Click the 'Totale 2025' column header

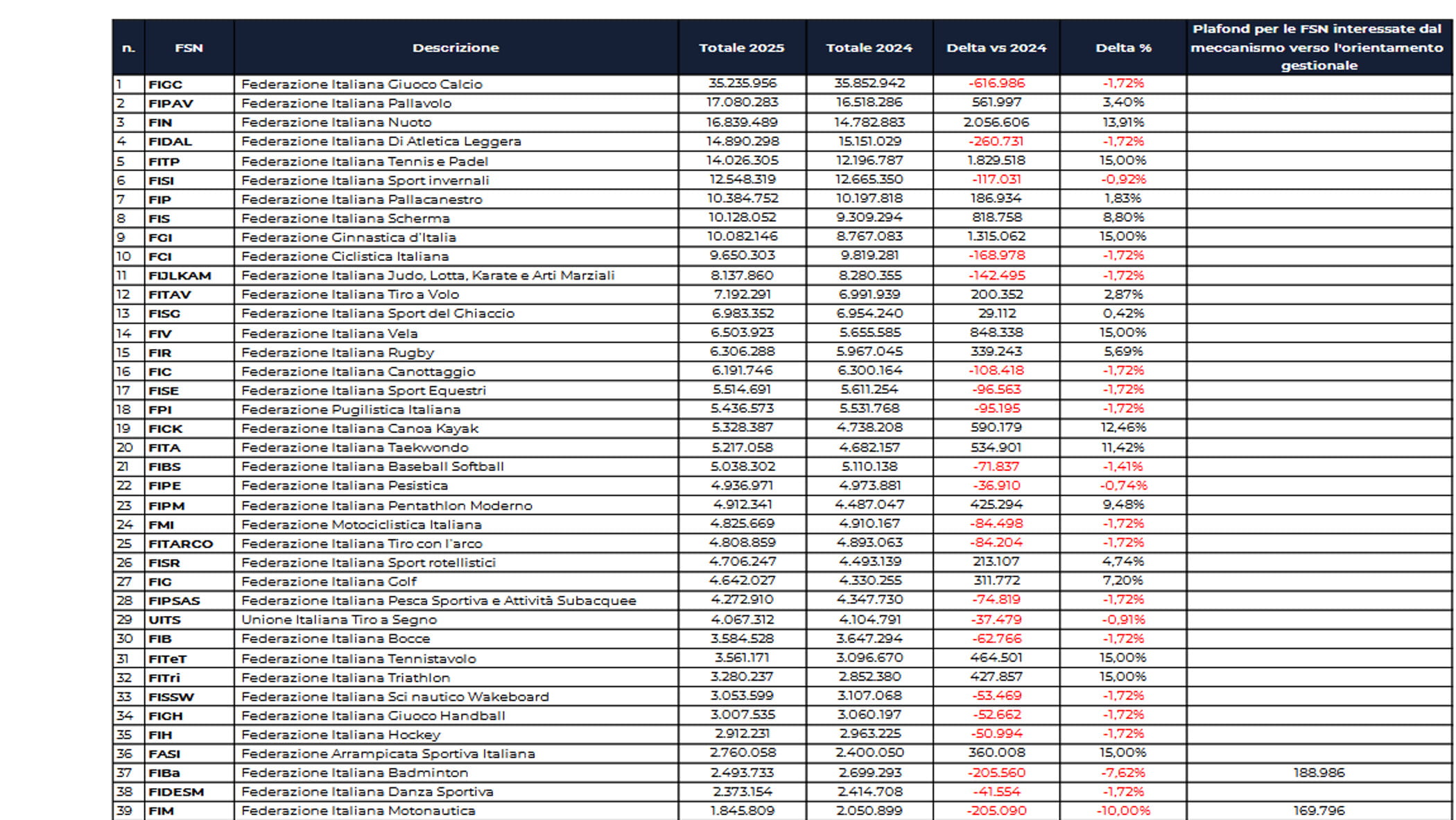741,48
